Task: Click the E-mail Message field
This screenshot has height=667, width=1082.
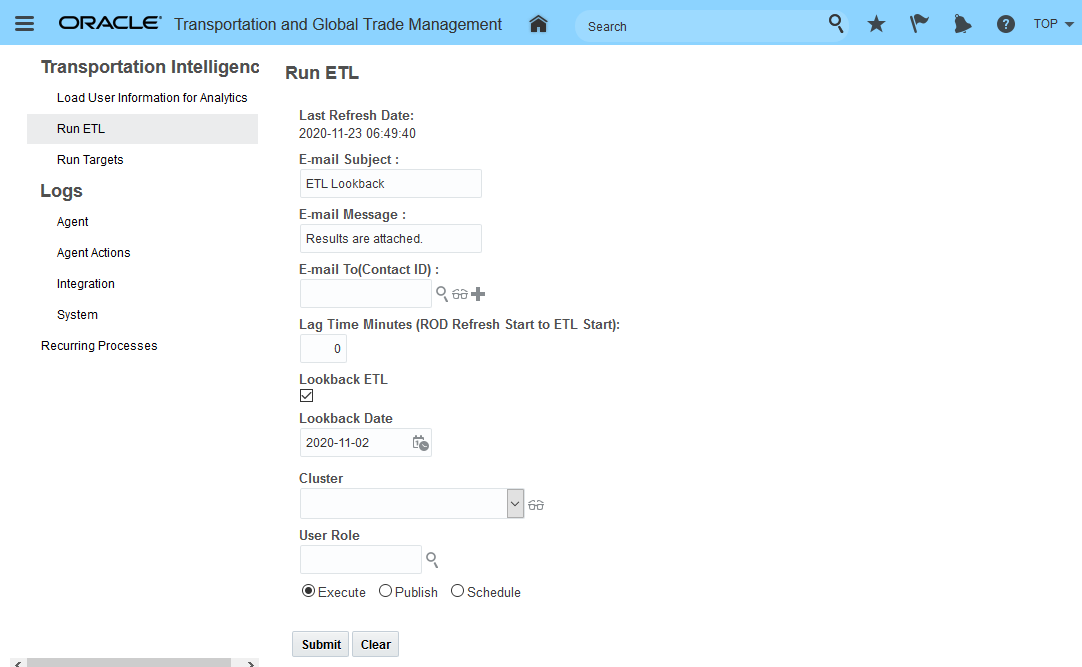Action: pyautogui.click(x=391, y=239)
